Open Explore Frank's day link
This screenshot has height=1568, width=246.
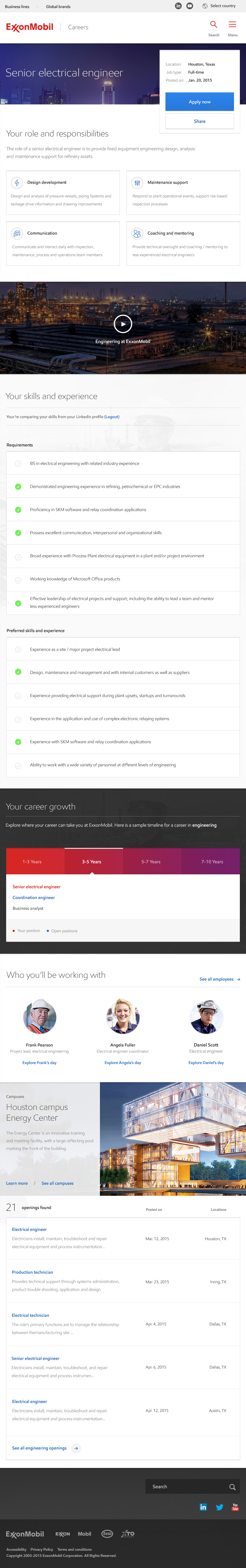pos(39,1063)
